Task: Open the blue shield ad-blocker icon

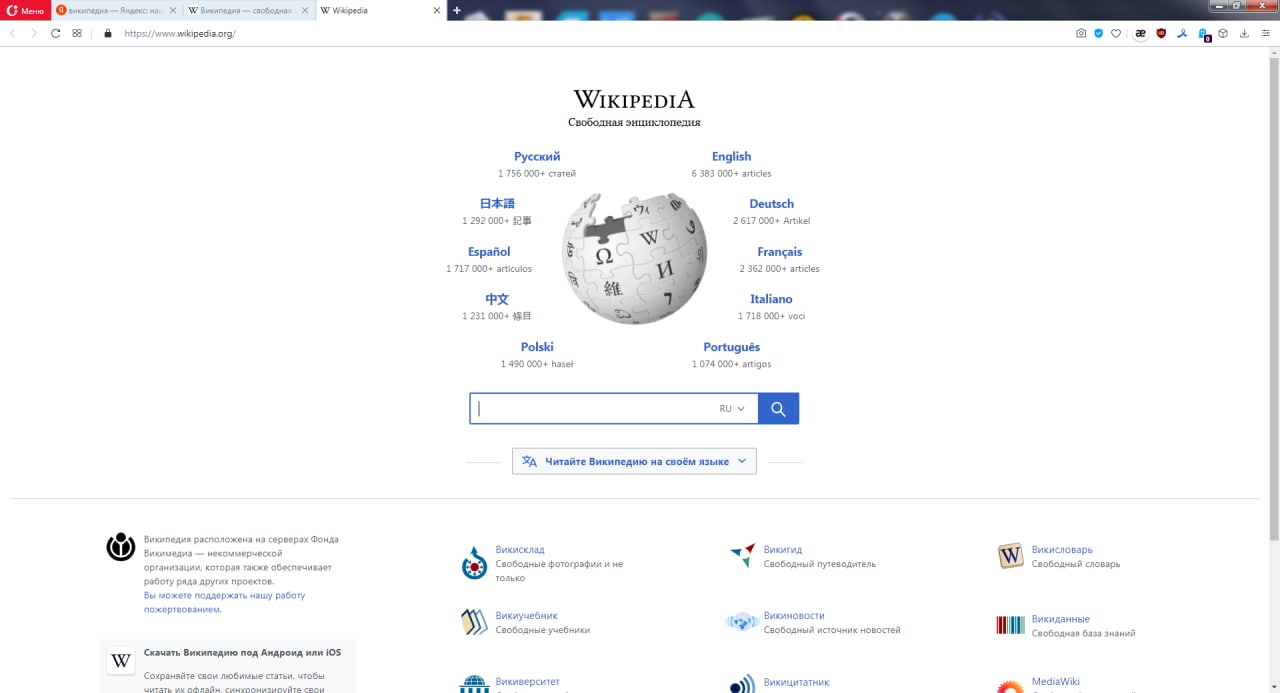Action: pyautogui.click(x=1098, y=33)
